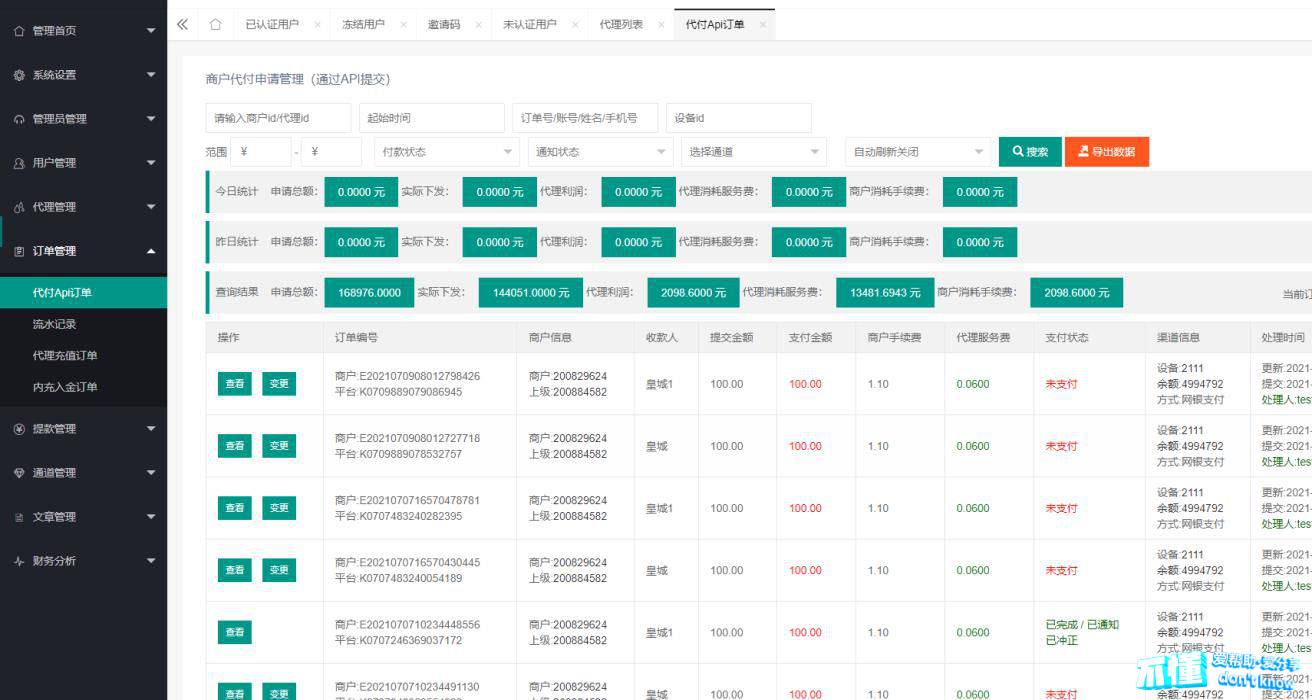Click the 用户管理 user icon in sidebar
Screen dimensions: 1312x700
pos(19,163)
